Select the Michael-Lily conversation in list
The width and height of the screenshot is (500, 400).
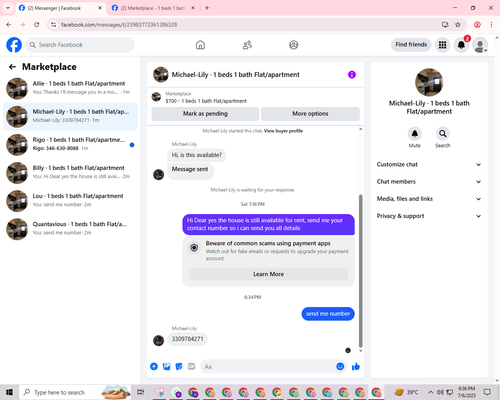click(70, 117)
